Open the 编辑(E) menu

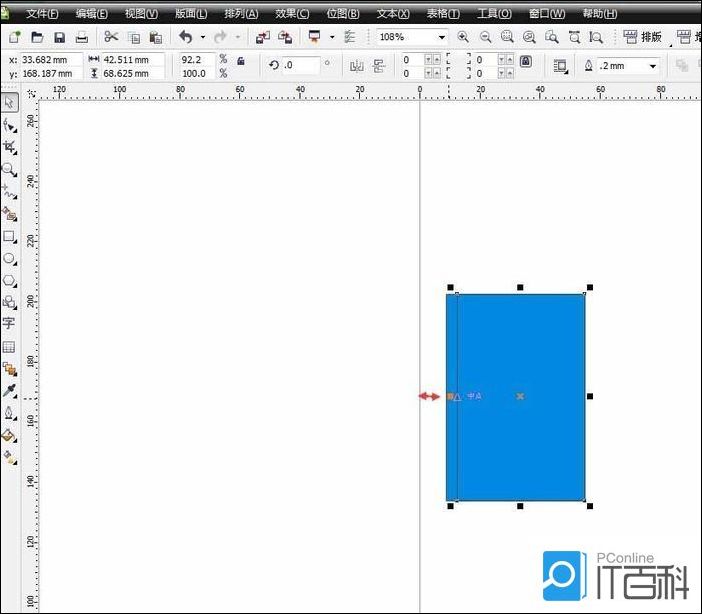click(x=91, y=14)
